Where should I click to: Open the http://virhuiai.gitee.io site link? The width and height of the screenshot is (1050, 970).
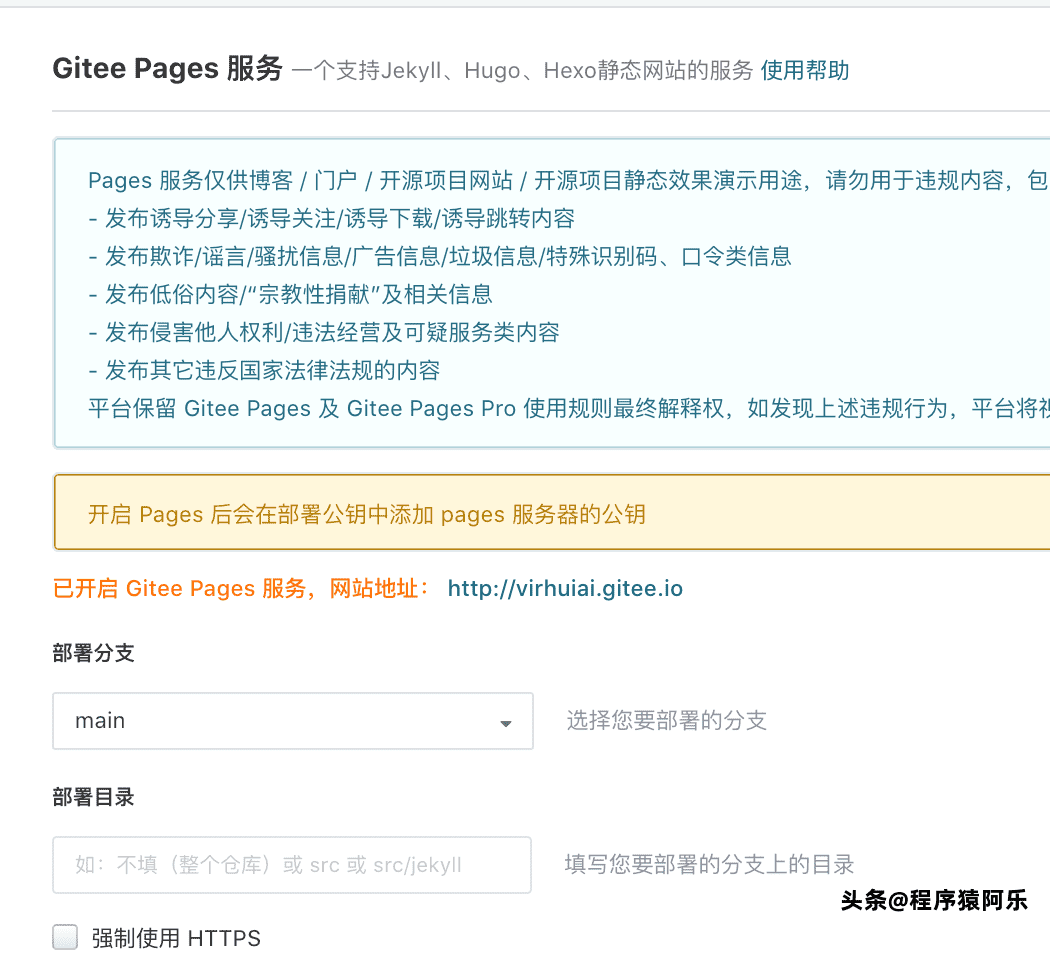[565, 588]
